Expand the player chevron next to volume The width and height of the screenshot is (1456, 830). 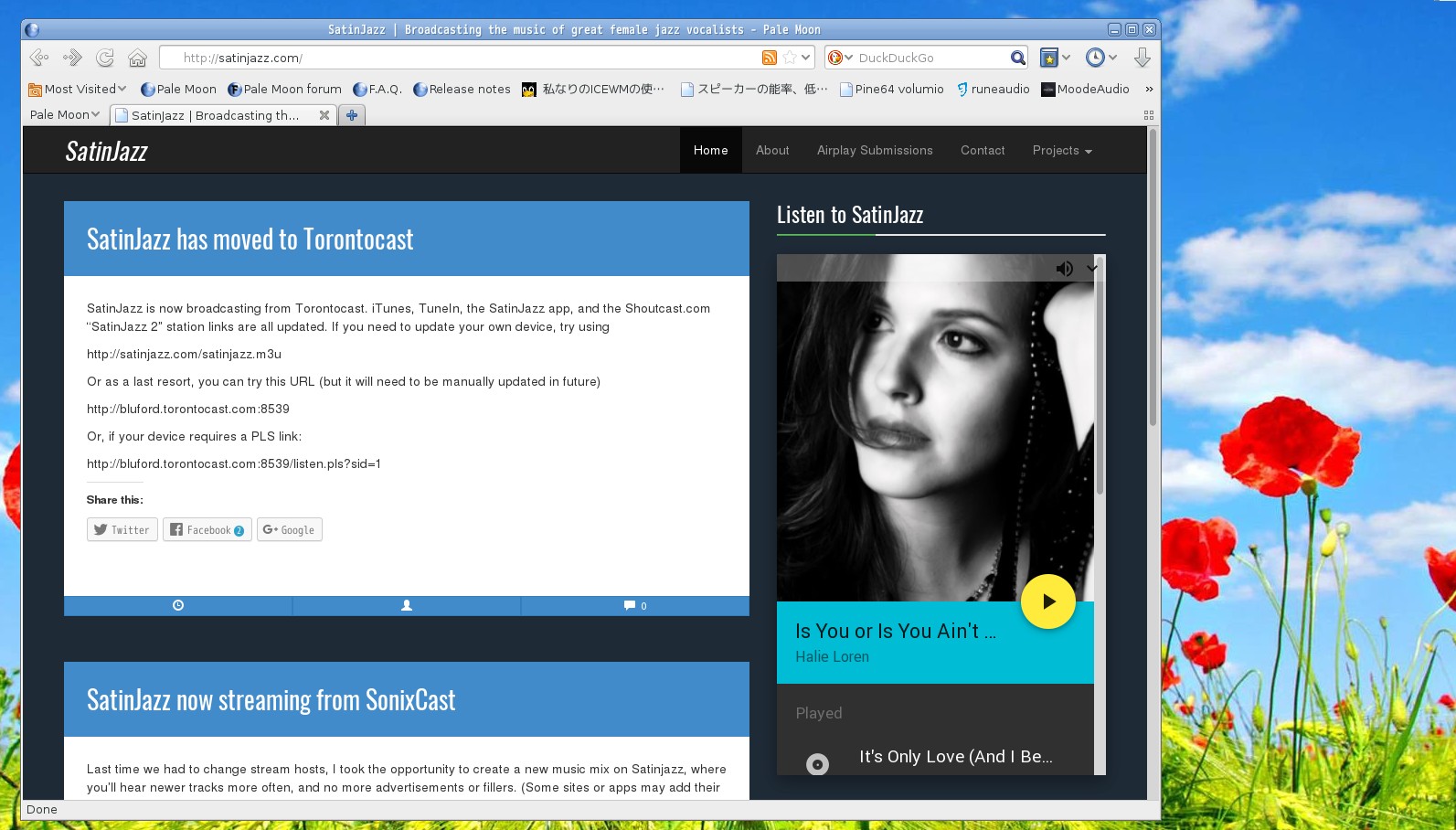tap(1091, 269)
